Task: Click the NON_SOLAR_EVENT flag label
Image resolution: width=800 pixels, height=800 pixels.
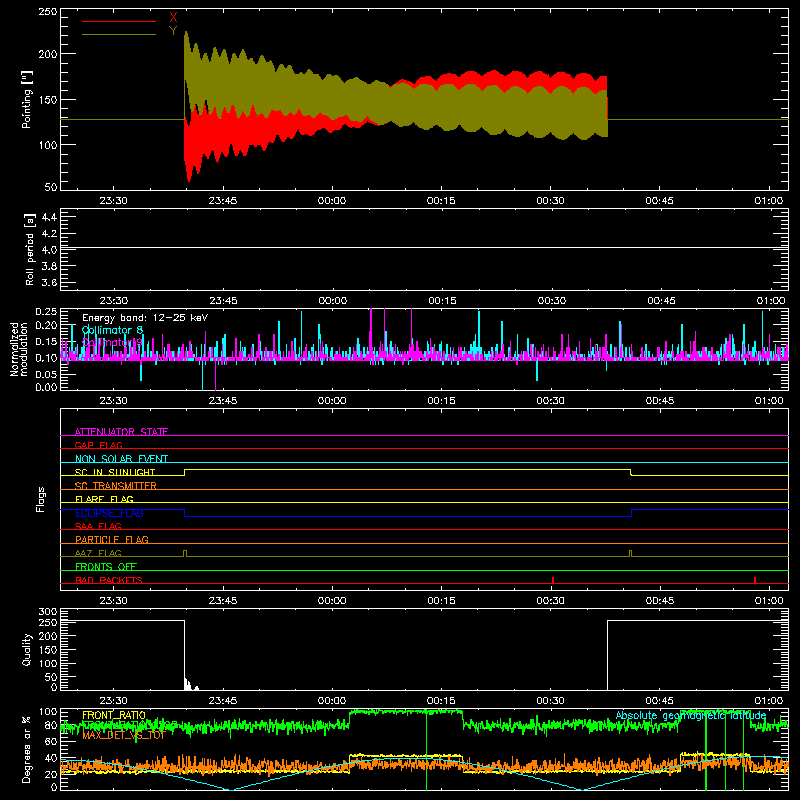Action: pyautogui.click(x=121, y=459)
